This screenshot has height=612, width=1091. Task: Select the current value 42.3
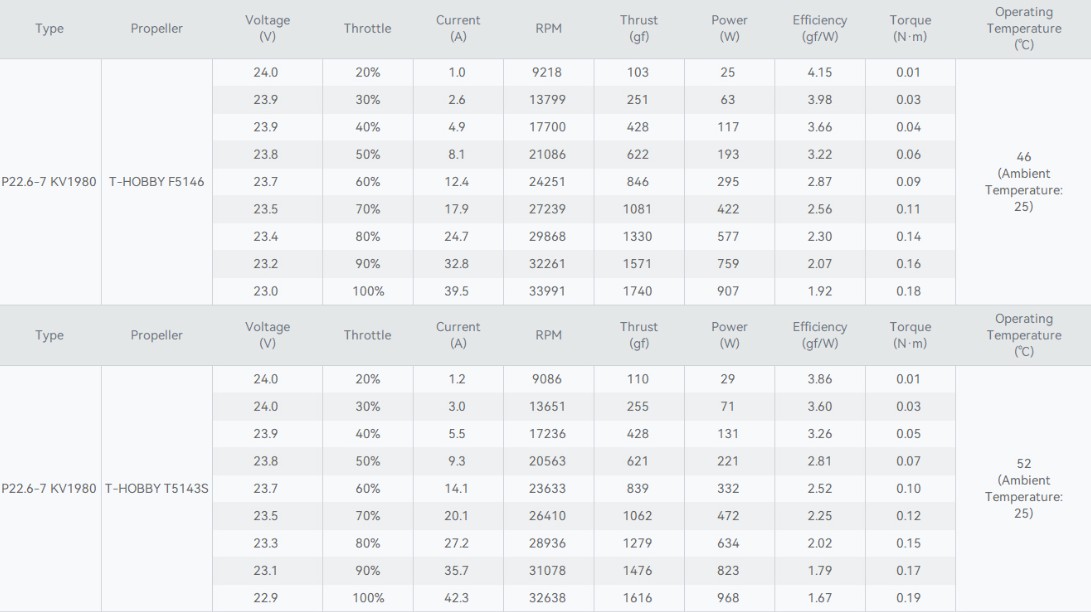click(458, 598)
